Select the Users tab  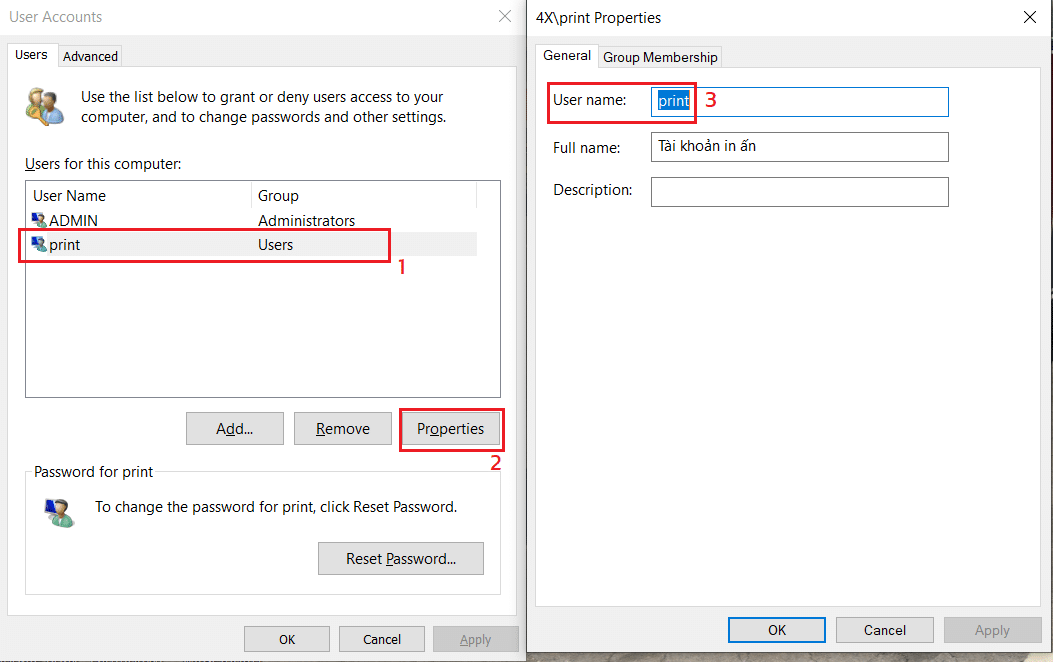click(31, 55)
